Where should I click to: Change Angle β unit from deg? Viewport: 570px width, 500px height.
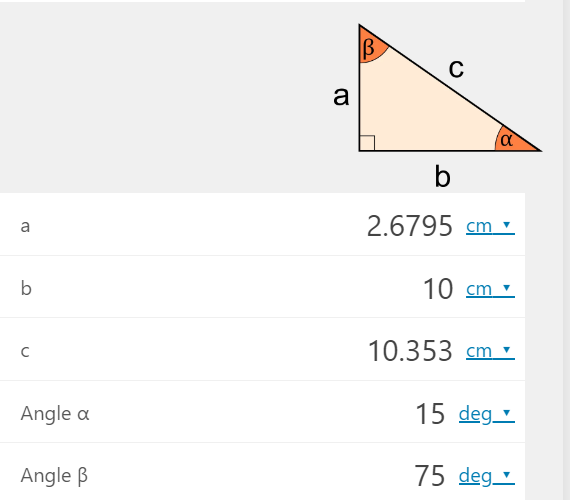click(486, 476)
